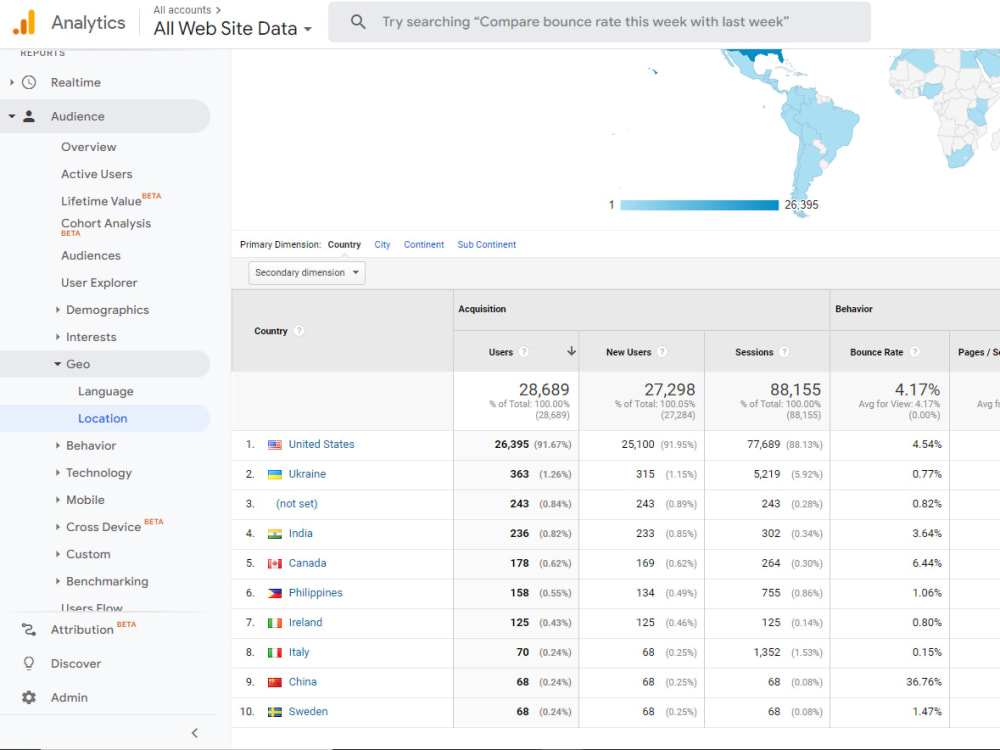
Task: Click the United States flag icon
Action: (x=275, y=445)
